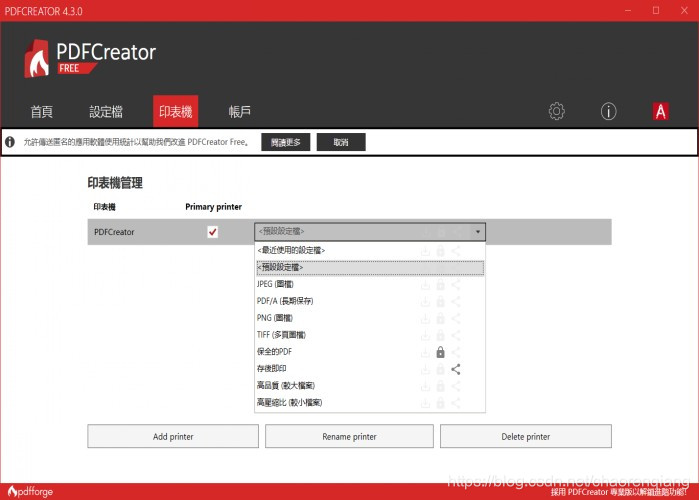Image resolution: width=699 pixels, height=500 pixels.
Task: Select the highlighted <預設設定檔> list entry
Action: [370, 267]
